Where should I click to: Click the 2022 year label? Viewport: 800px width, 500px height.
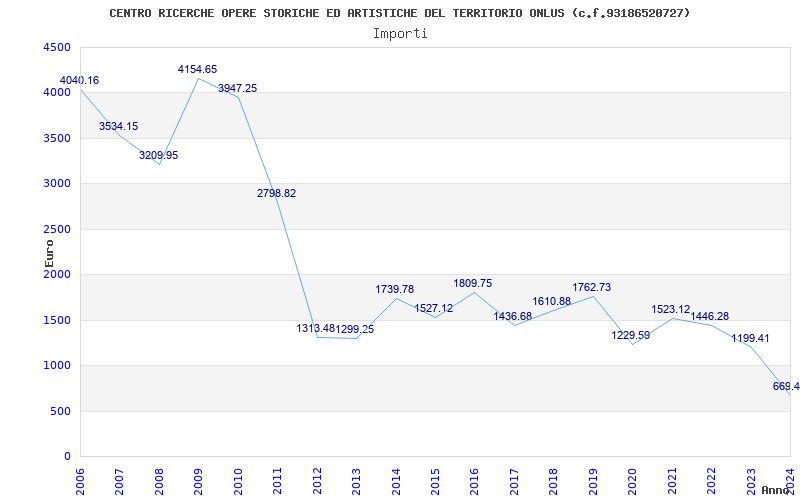coord(711,481)
